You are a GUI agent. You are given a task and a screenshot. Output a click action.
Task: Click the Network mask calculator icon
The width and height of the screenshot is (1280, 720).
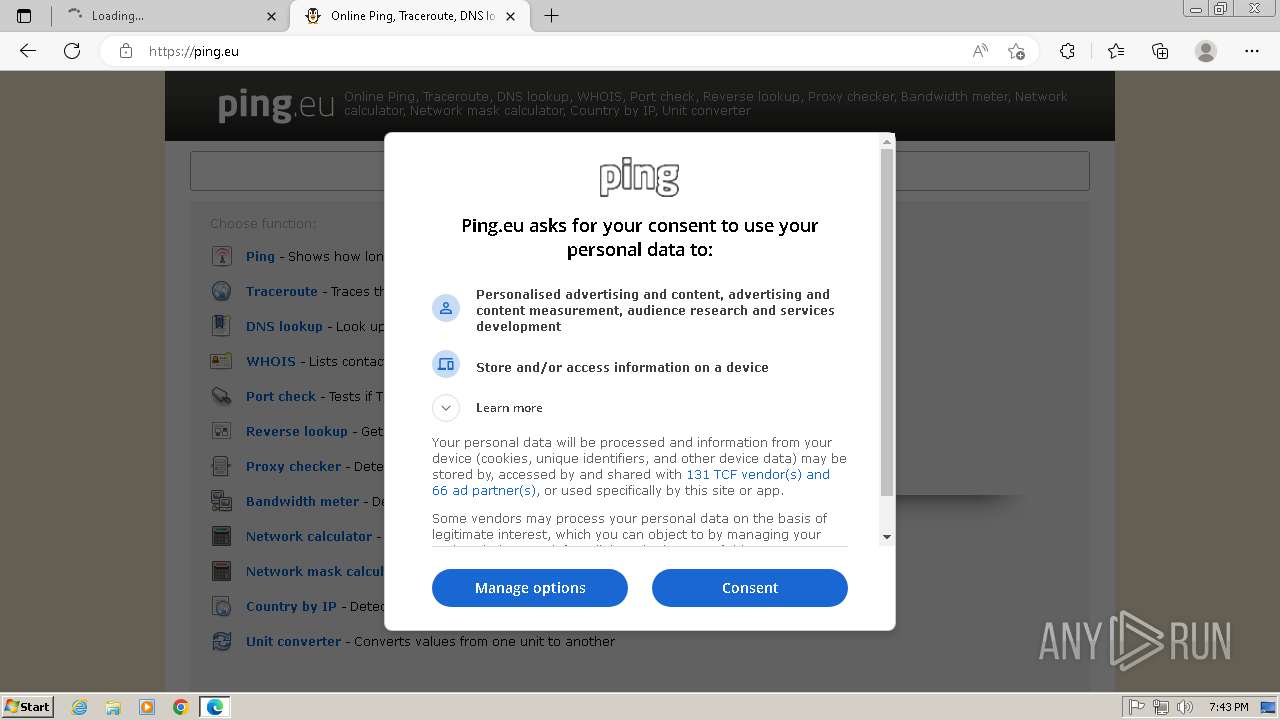[221, 571]
